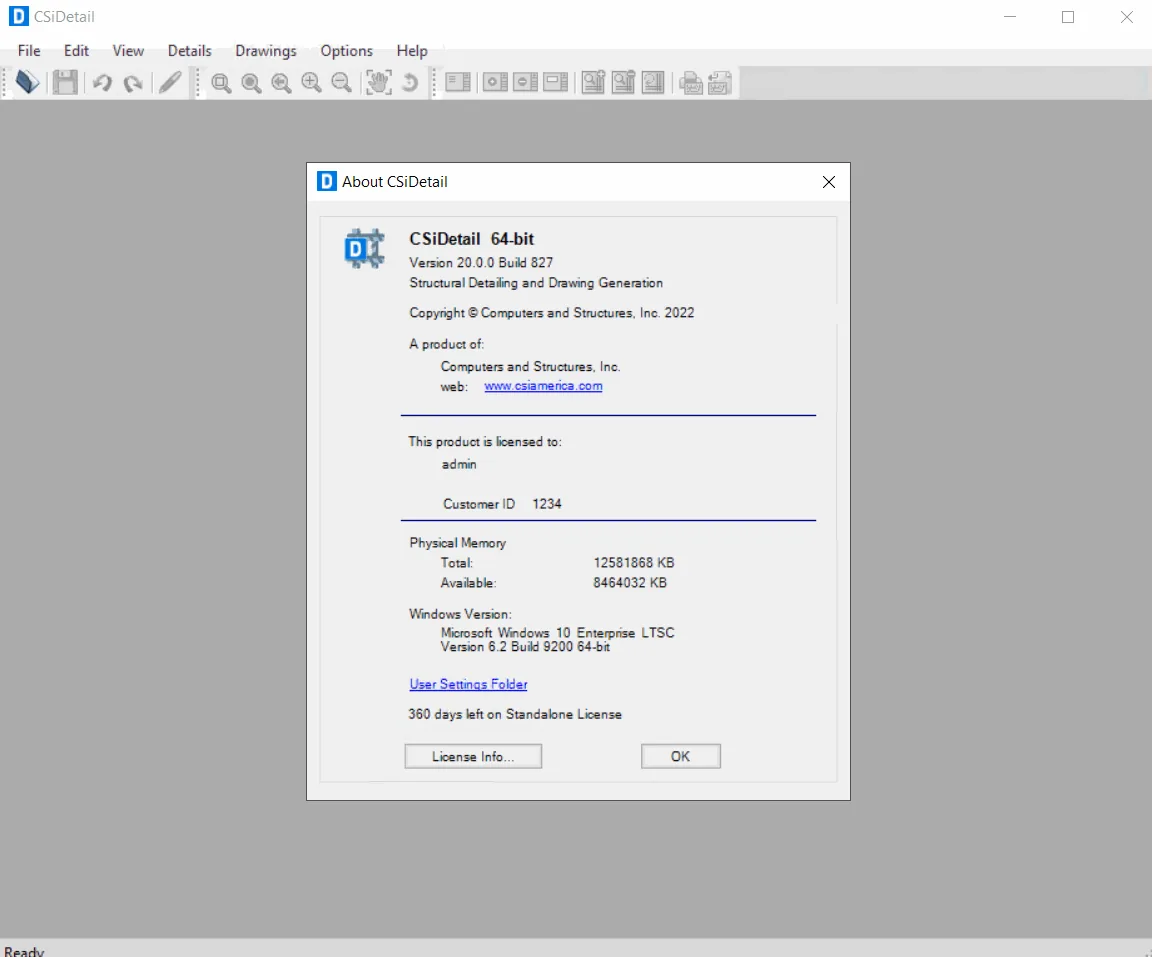Click the 'Ready' status bar text
The image size is (1152, 957).
coord(24,951)
